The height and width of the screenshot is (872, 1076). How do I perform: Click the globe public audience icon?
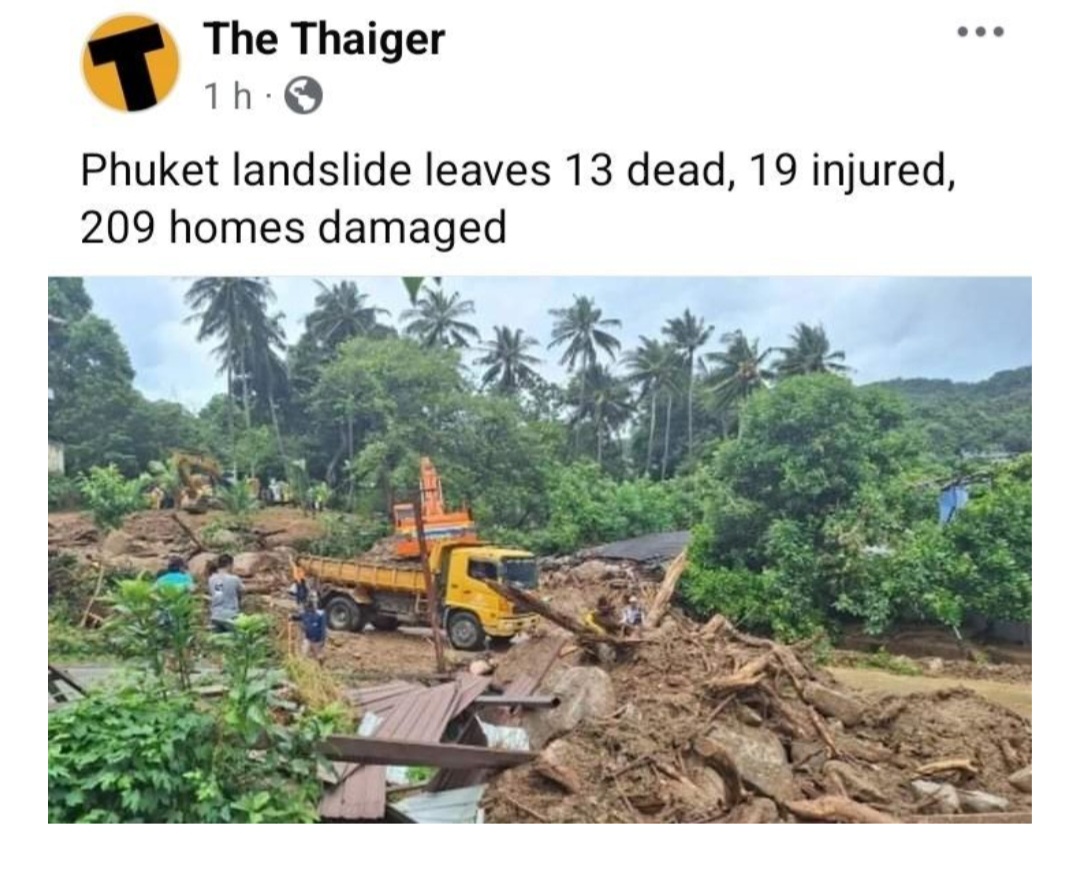click(x=303, y=97)
